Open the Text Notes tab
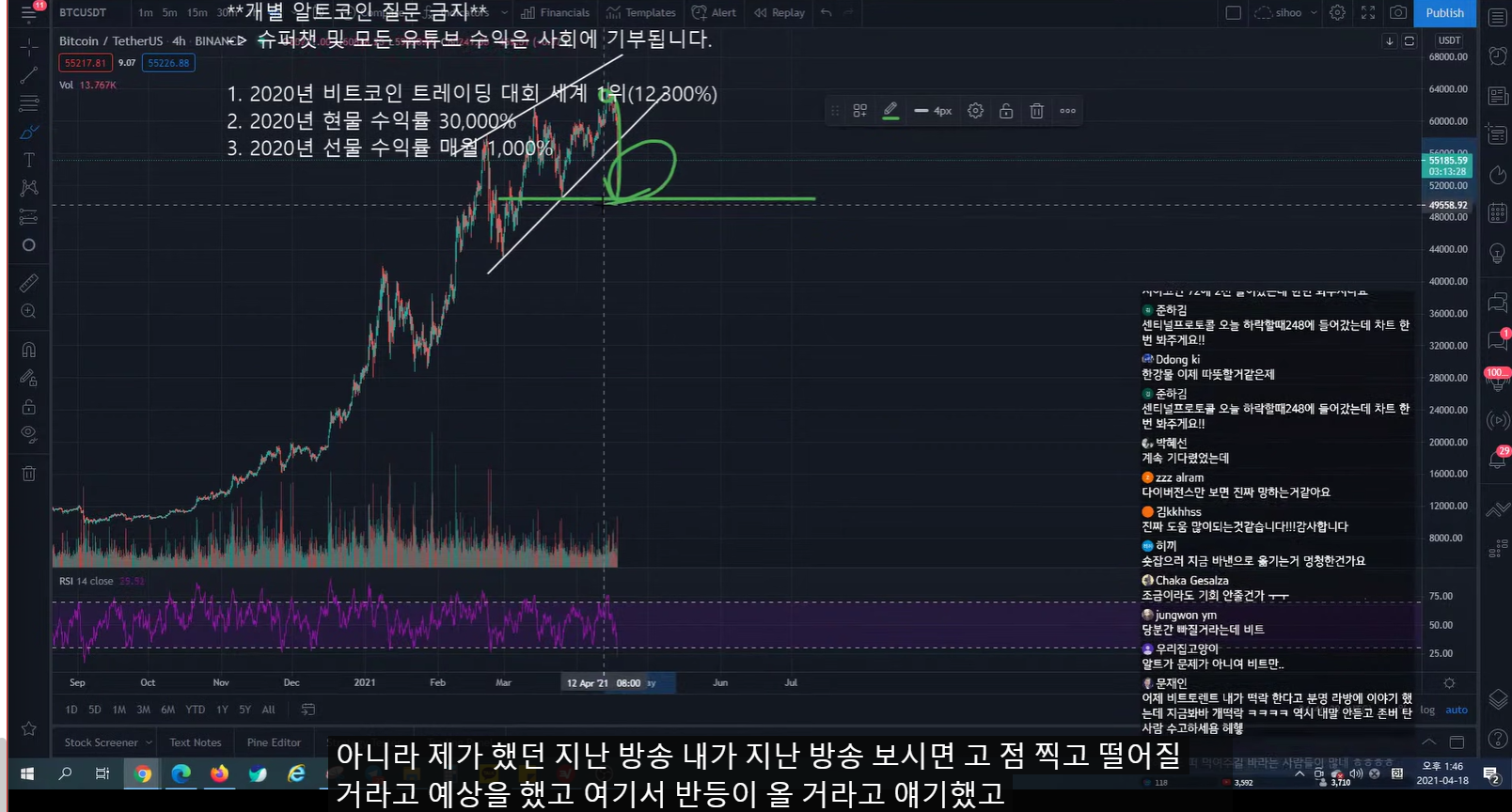 tap(196, 742)
